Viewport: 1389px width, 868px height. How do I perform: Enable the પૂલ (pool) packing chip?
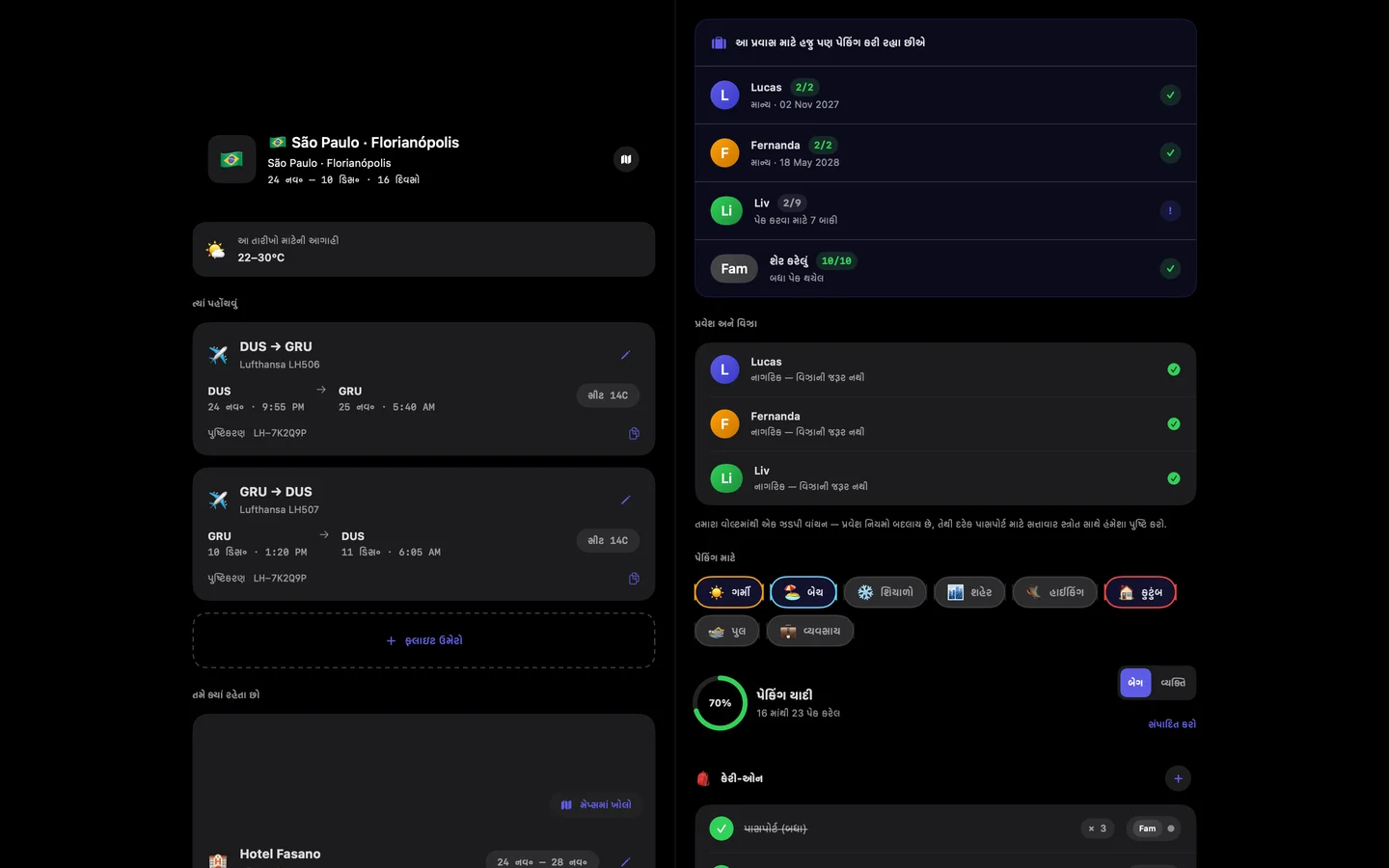(x=726, y=631)
